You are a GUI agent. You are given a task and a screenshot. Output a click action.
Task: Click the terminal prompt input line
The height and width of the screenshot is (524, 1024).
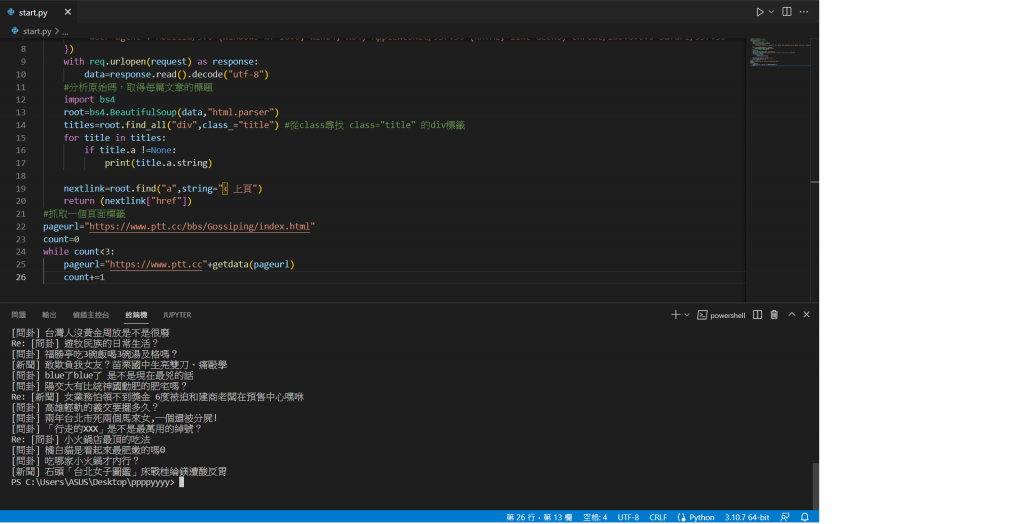pos(98,482)
